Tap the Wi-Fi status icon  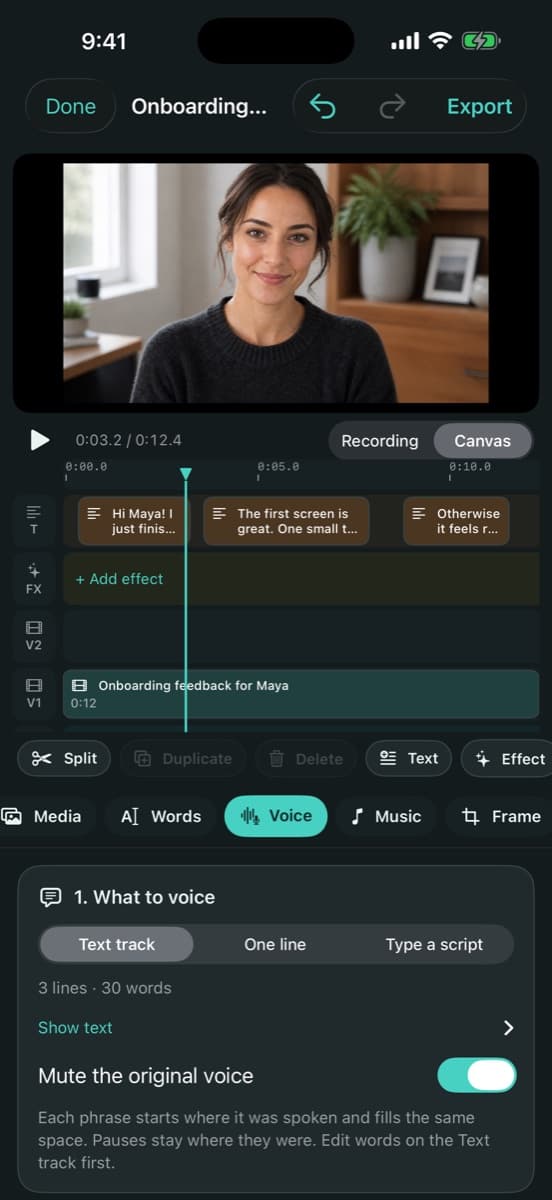click(439, 41)
